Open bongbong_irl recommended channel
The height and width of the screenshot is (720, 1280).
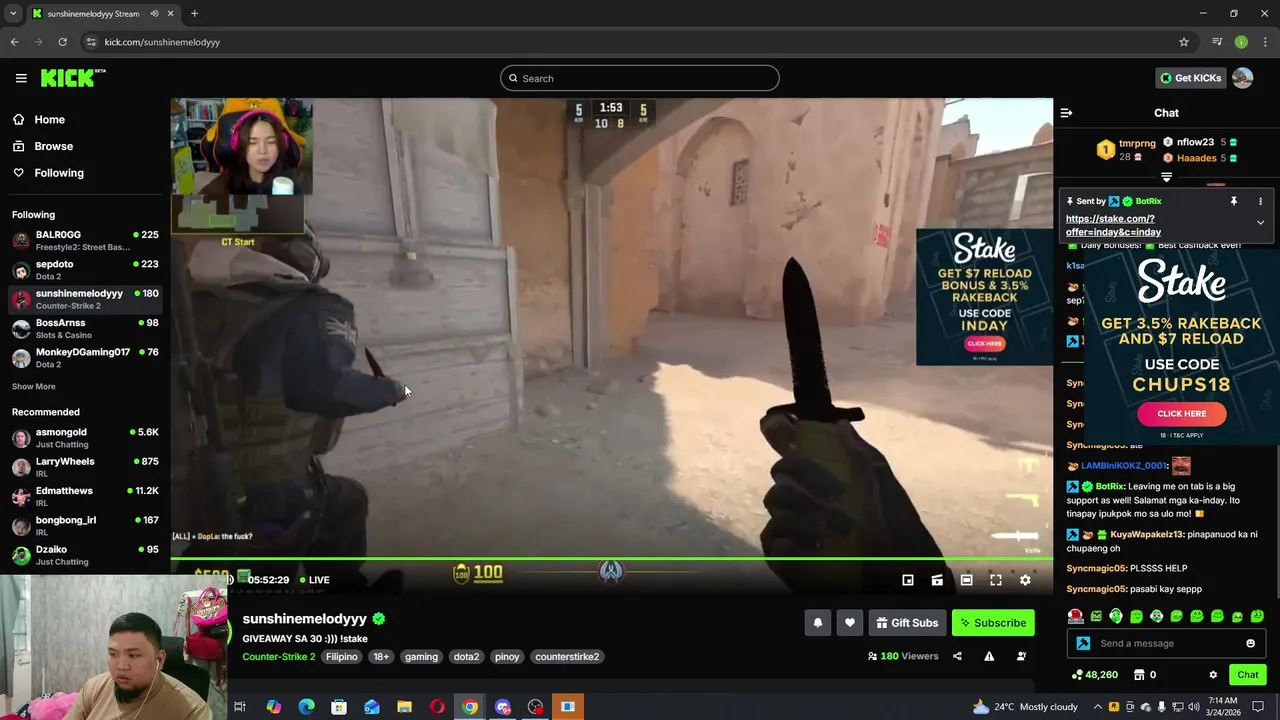[x=85, y=526]
